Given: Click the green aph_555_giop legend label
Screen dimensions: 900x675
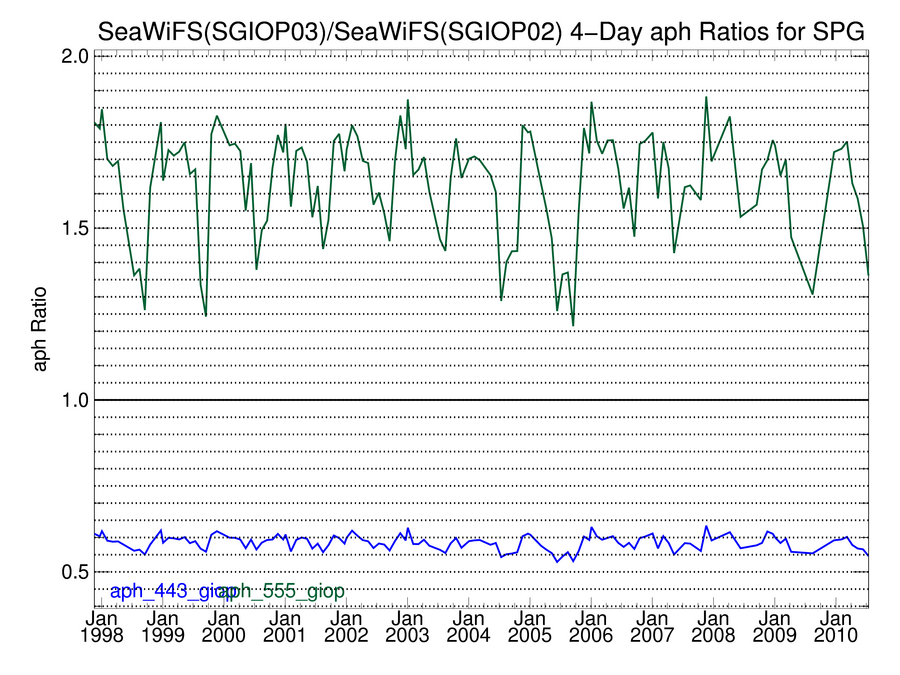Looking at the screenshot, I should [282, 591].
